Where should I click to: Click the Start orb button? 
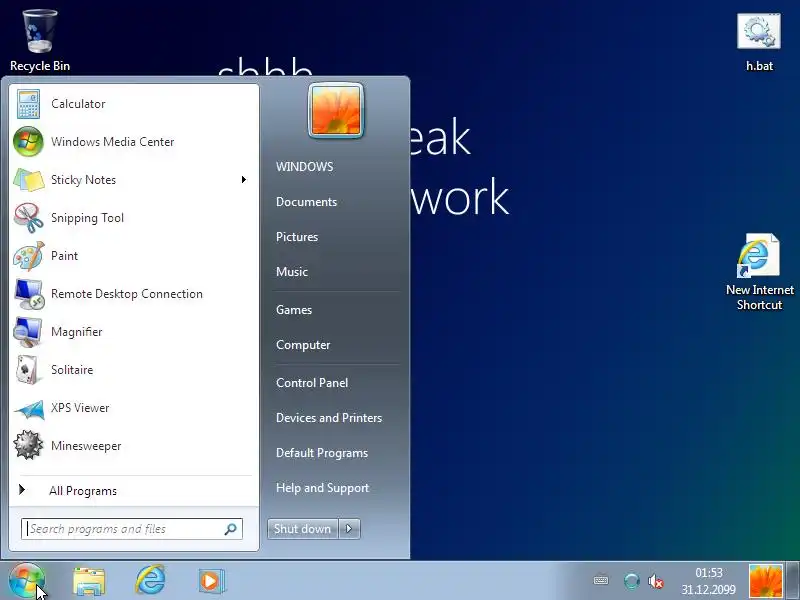pos(27,581)
